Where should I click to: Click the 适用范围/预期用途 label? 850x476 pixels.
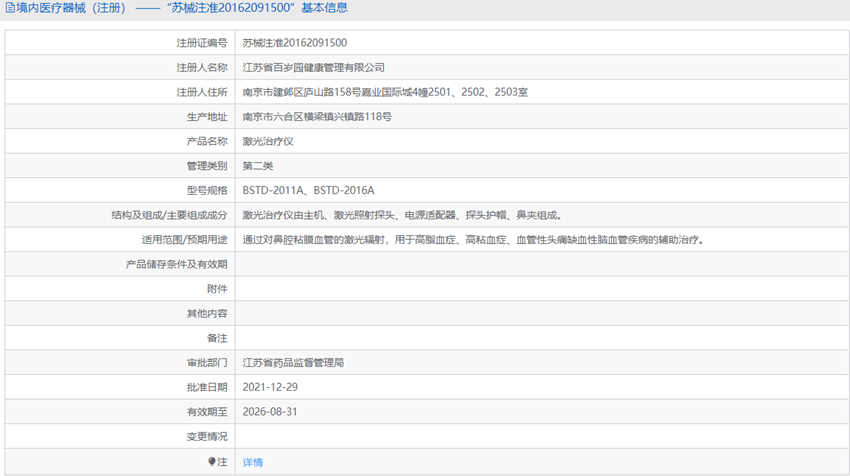point(184,240)
